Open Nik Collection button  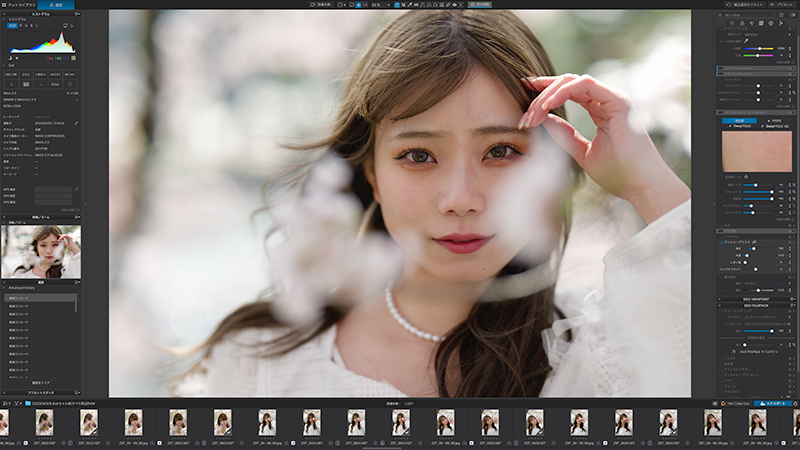pyautogui.click(x=735, y=404)
